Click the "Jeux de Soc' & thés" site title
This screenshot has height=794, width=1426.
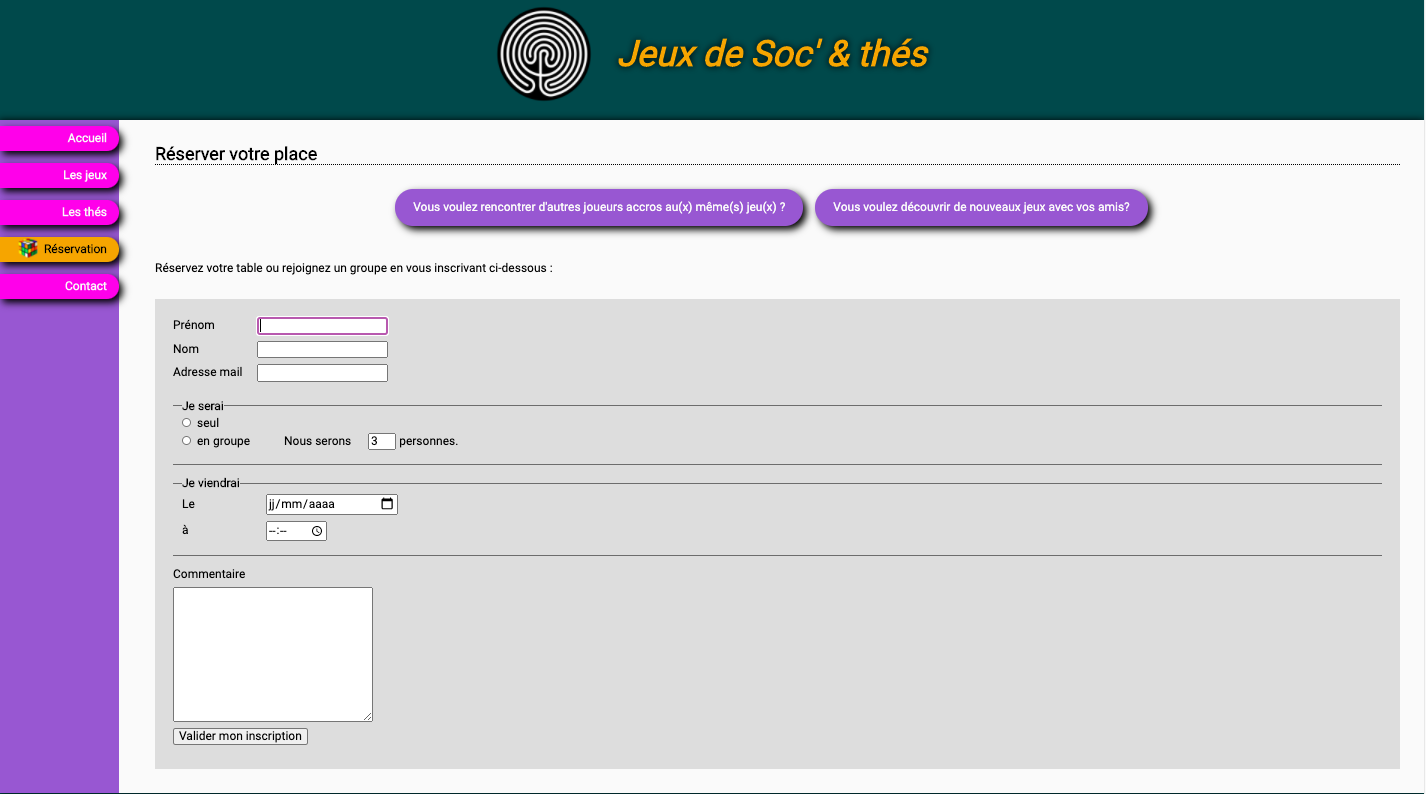point(773,54)
